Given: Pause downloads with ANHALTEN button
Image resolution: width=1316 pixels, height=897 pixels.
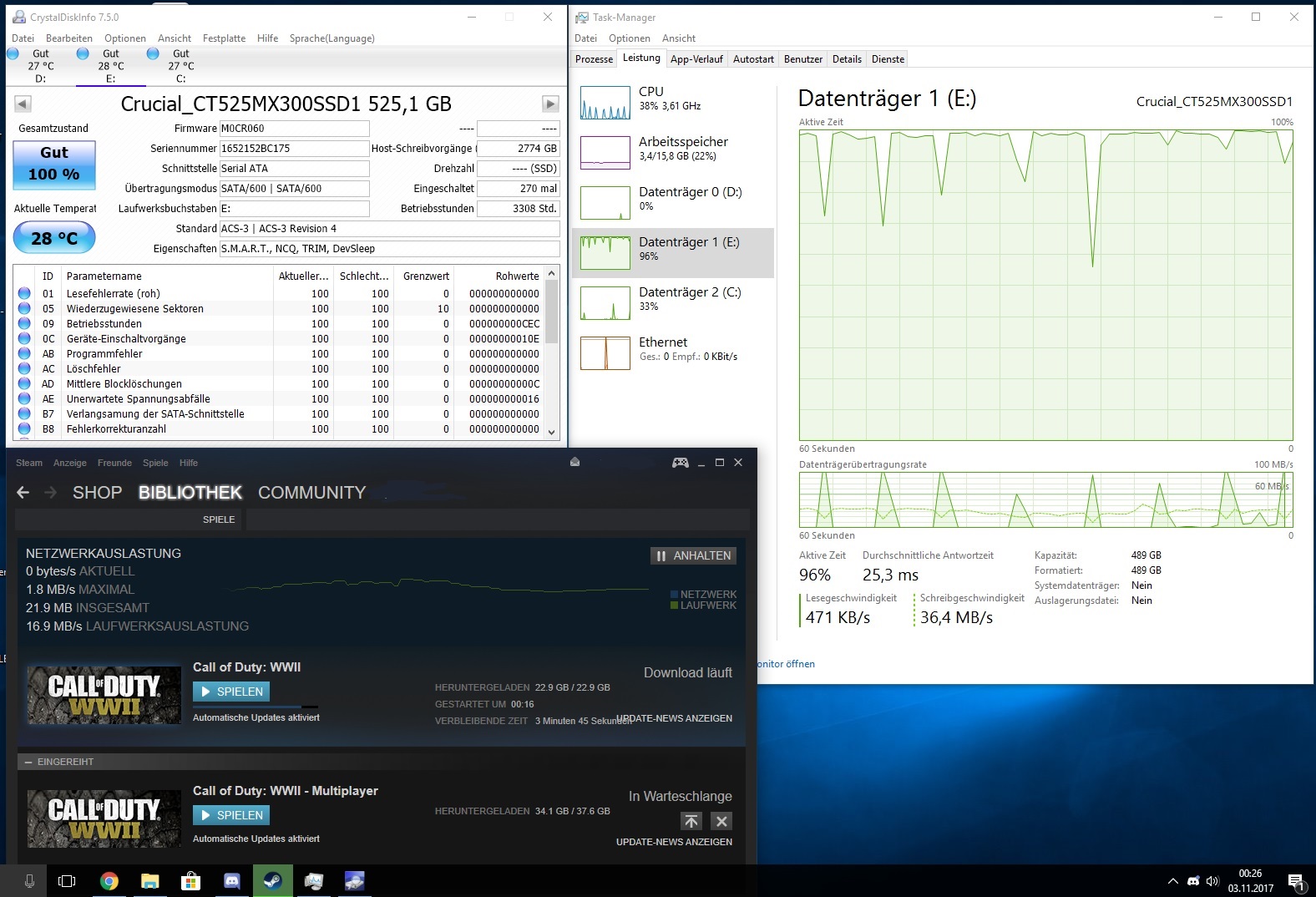Looking at the screenshot, I should pos(693,555).
